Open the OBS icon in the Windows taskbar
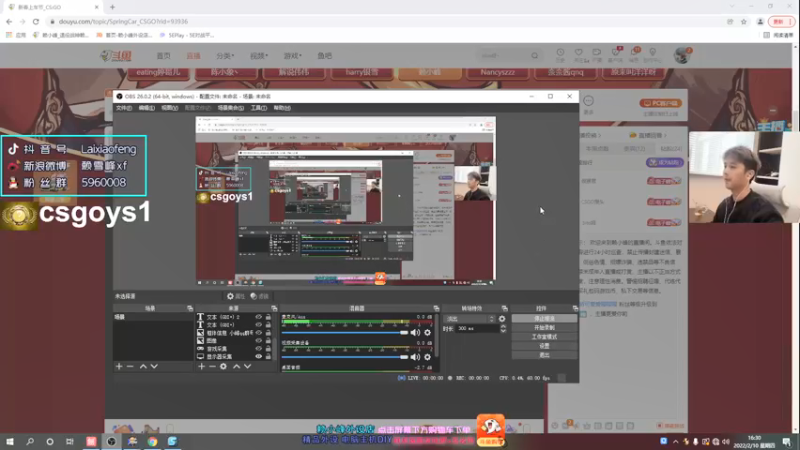This screenshot has height=450, width=800. click(x=111, y=441)
